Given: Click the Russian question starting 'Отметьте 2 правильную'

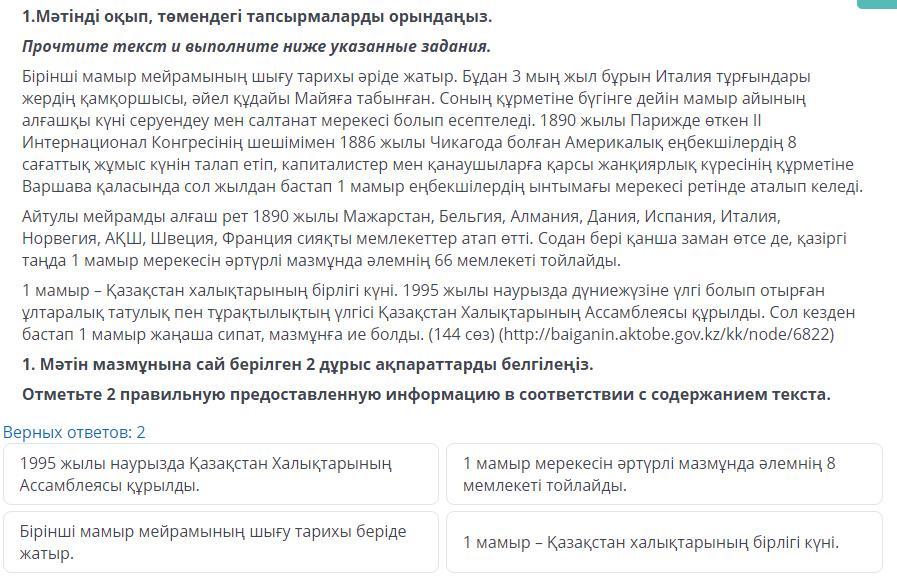Looking at the screenshot, I should coord(426,394).
